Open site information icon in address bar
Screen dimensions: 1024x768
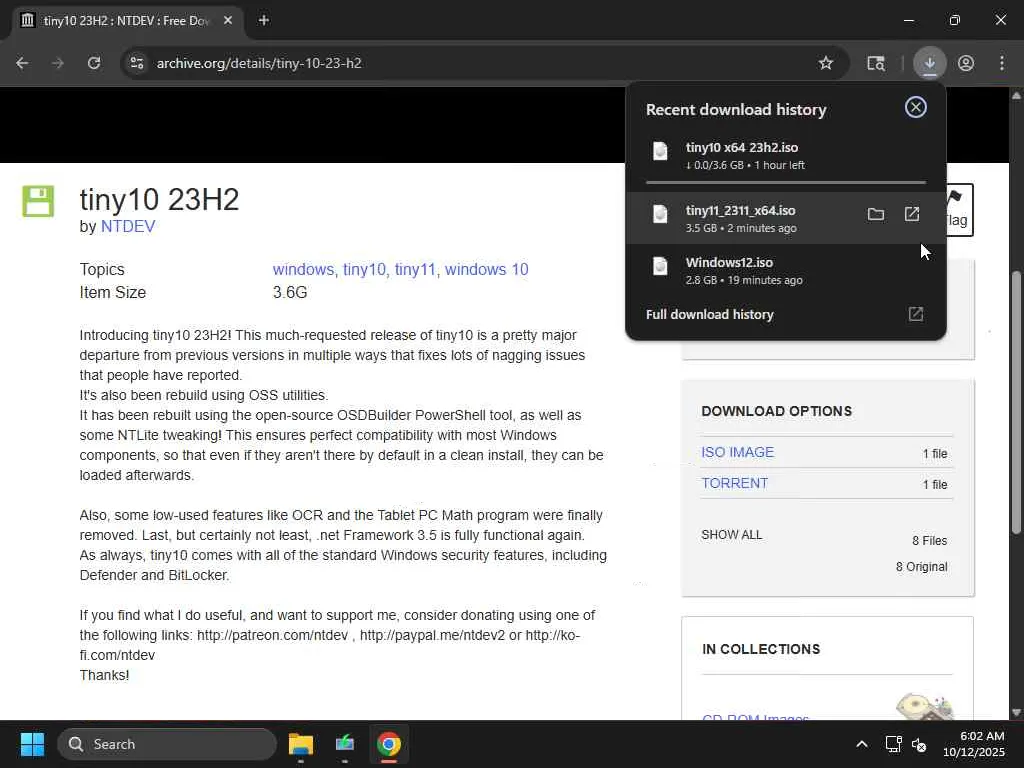pos(137,63)
